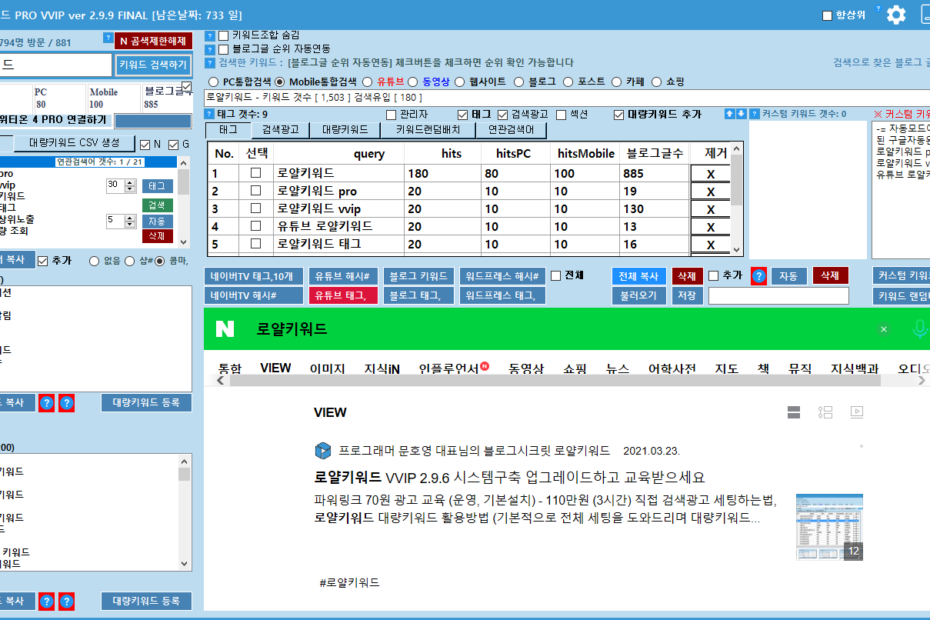Select the 유튜브 radio button
The height and width of the screenshot is (620, 930).
[368, 82]
